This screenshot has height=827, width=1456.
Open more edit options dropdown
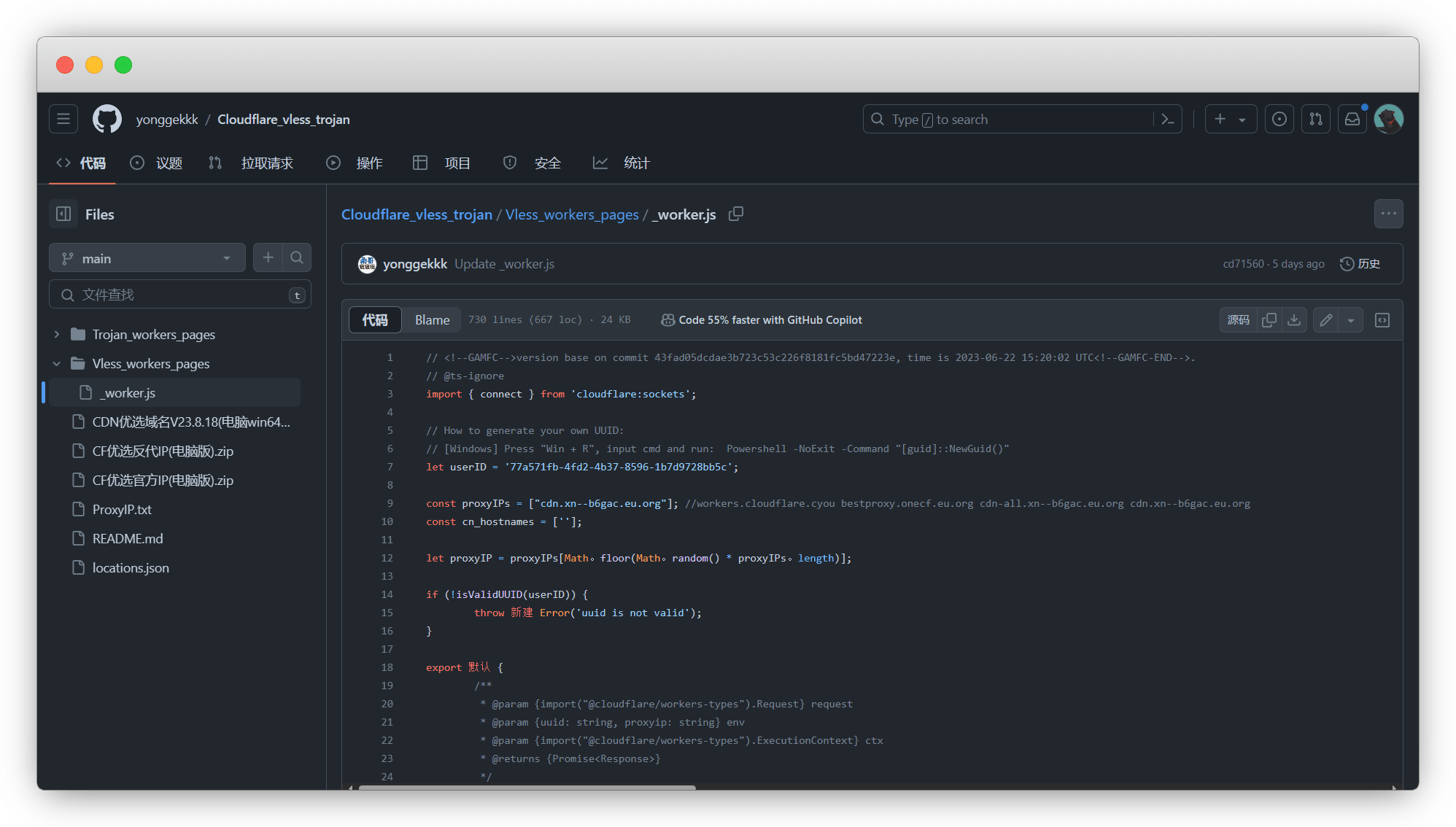click(1350, 320)
